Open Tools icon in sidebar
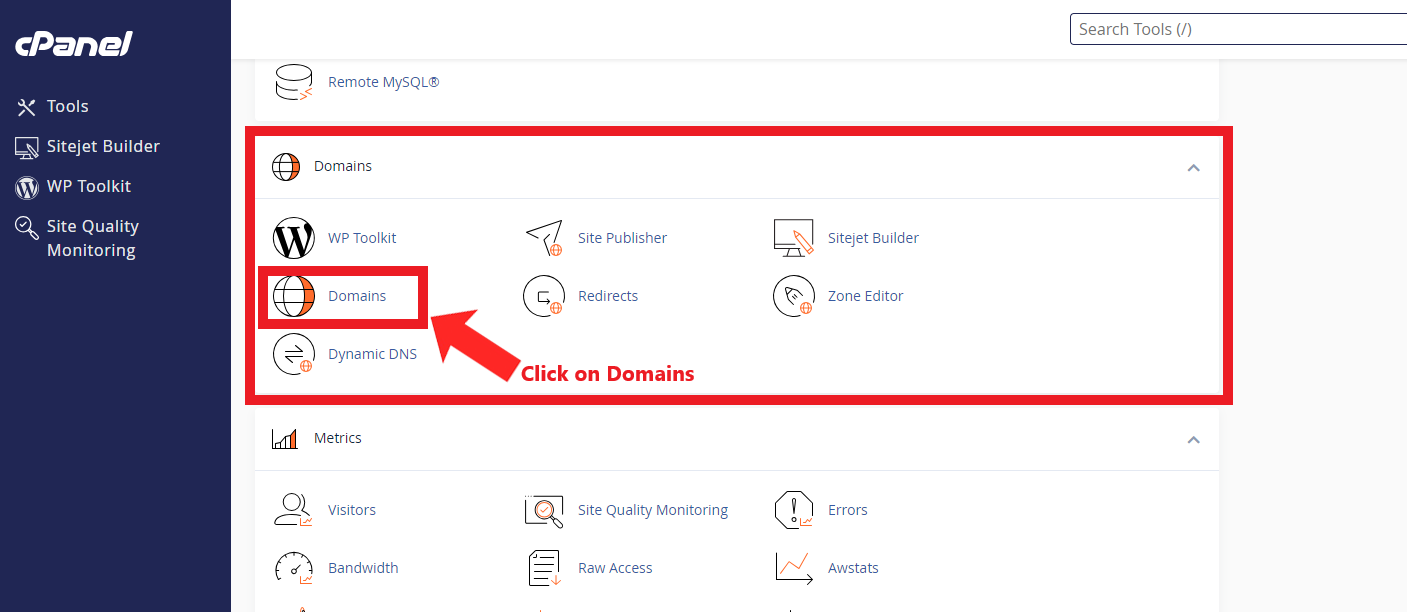The image size is (1407, 612). point(27,107)
